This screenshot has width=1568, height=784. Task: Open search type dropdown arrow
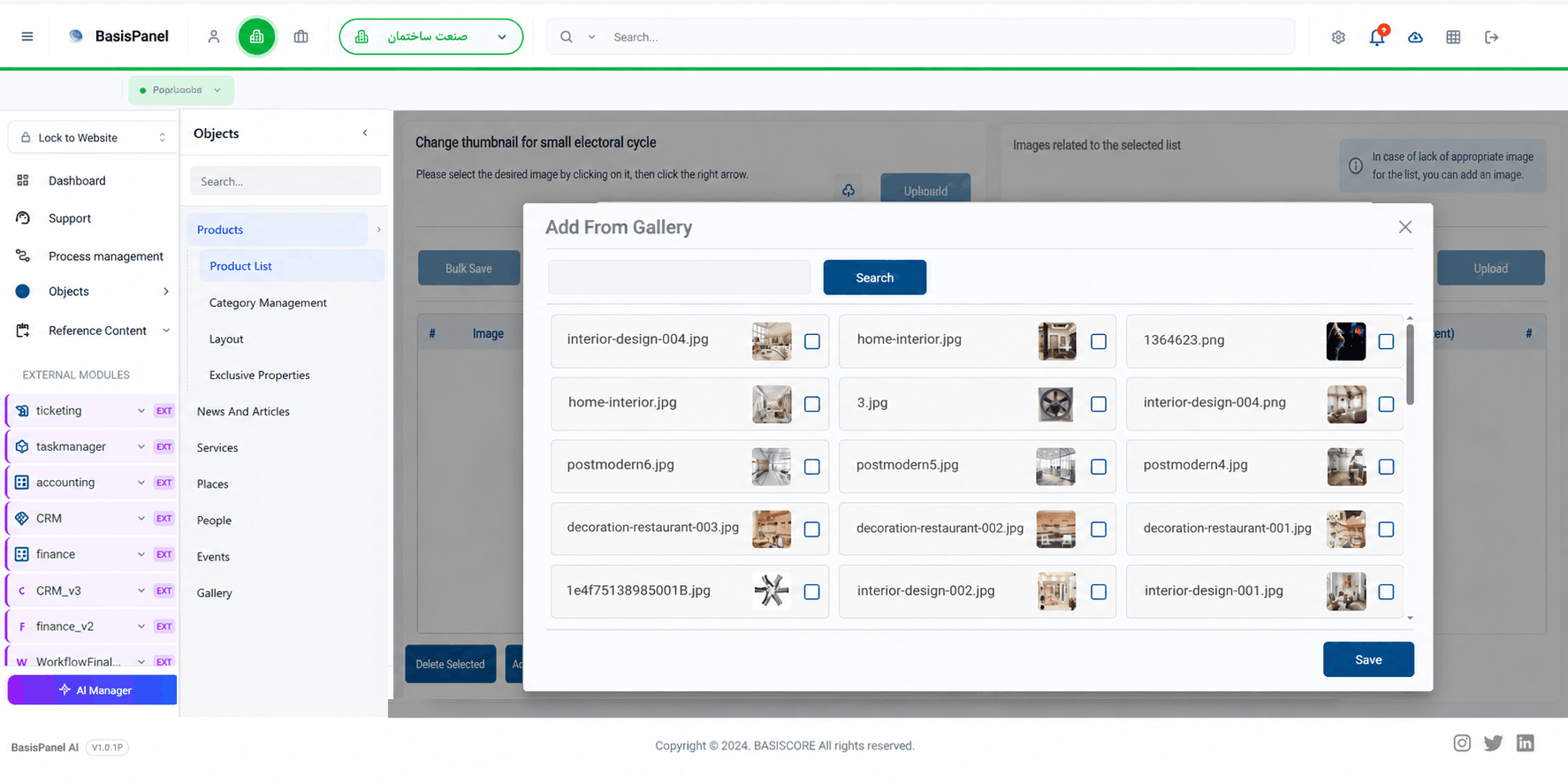591,37
